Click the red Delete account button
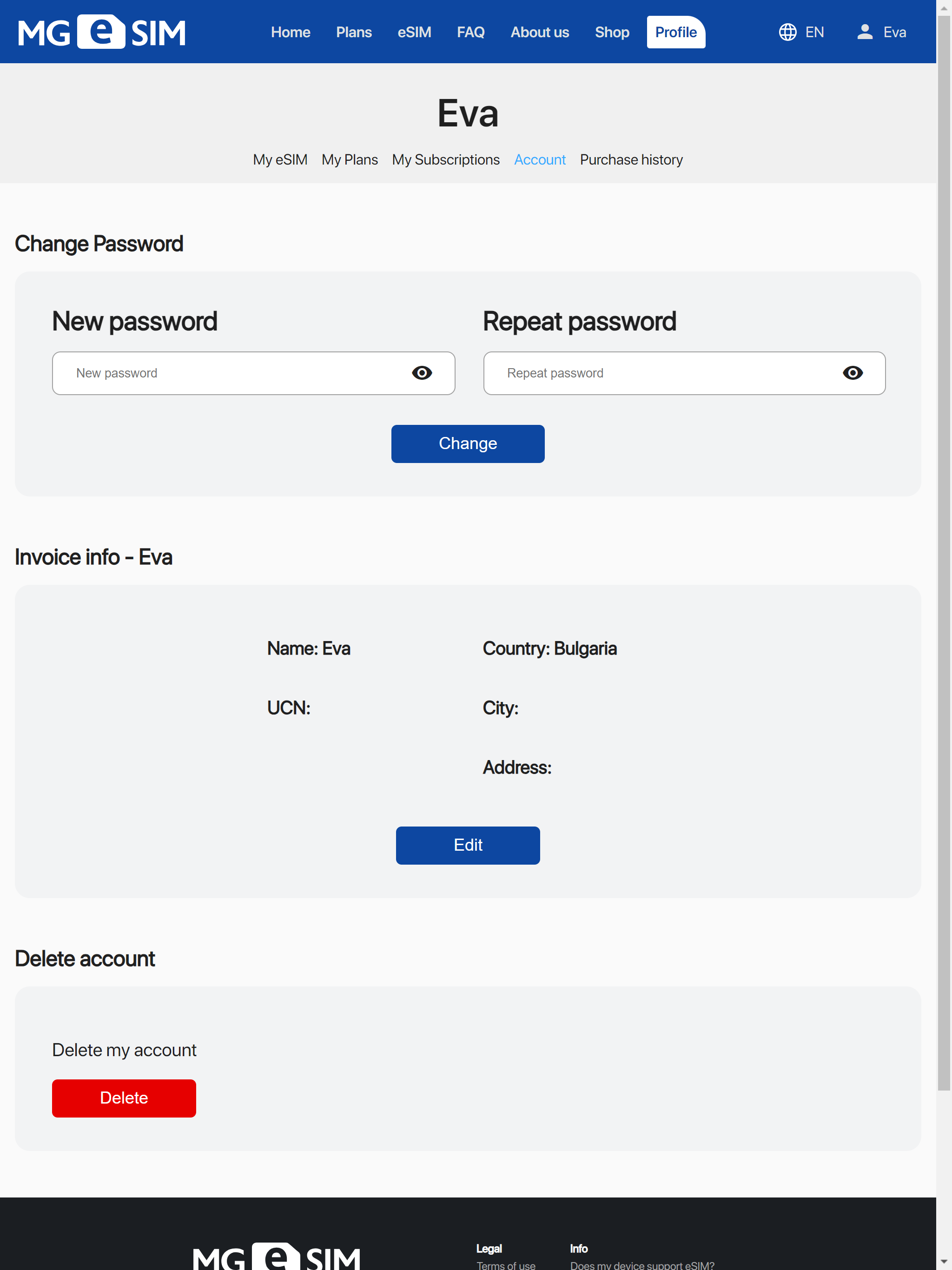The image size is (952, 1270). click(x=124, y=1098)
